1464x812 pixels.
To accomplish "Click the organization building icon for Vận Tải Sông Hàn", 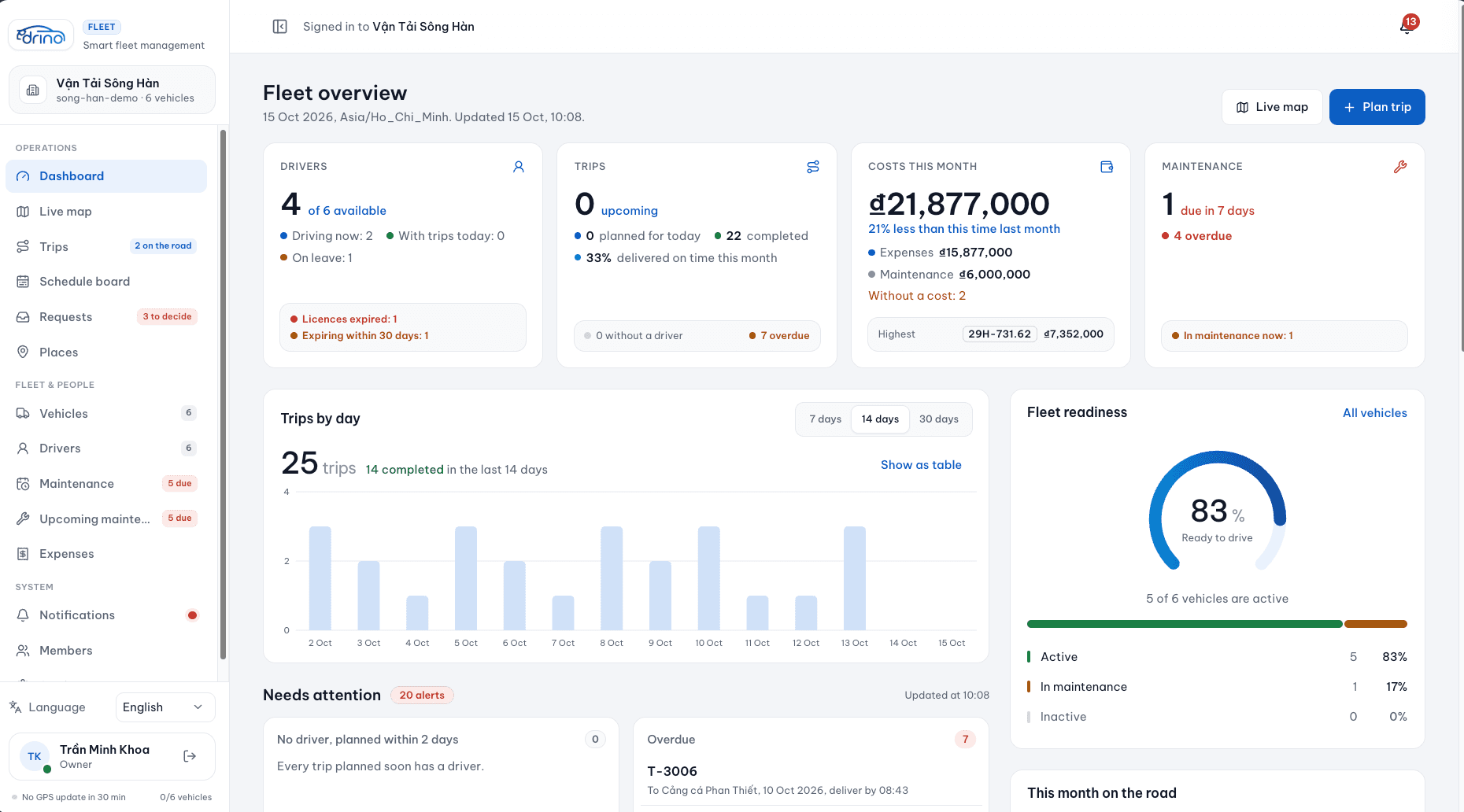I will (x=33, y=90).
